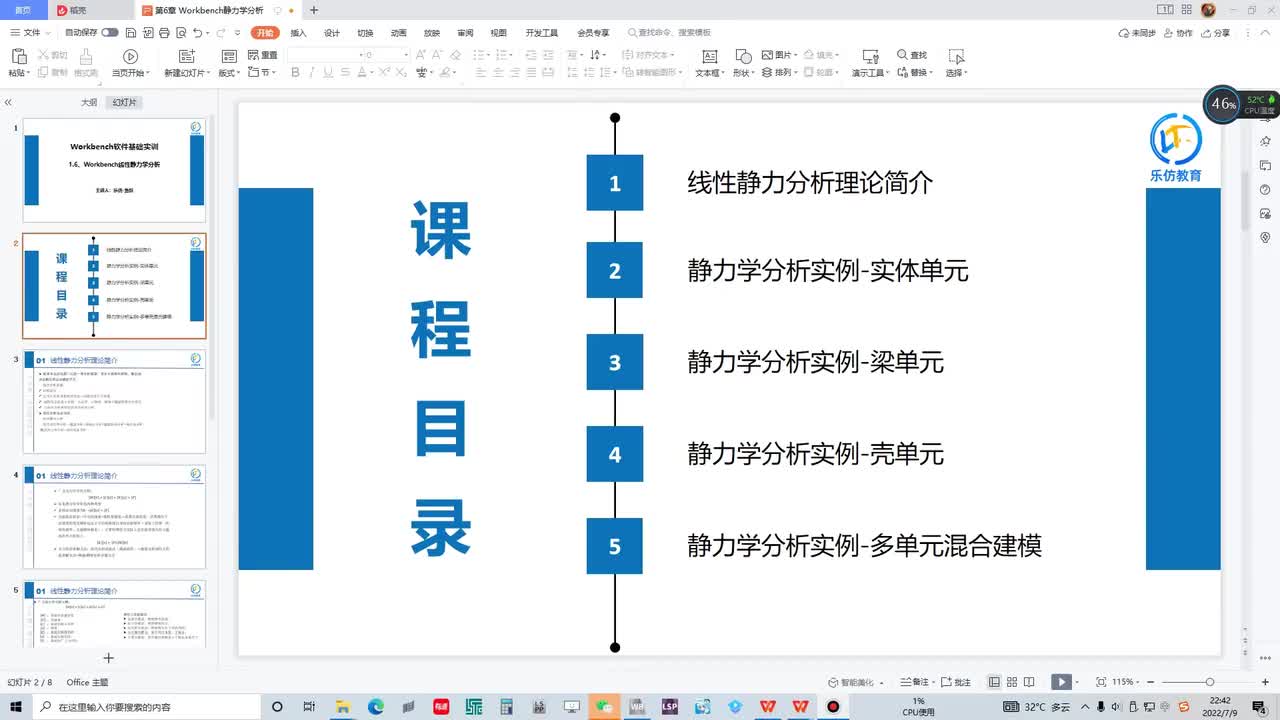This screenshot has width=1280, height=720.
Task: Open the Animation (动画) tab
Action: click(x=398, y=33)
